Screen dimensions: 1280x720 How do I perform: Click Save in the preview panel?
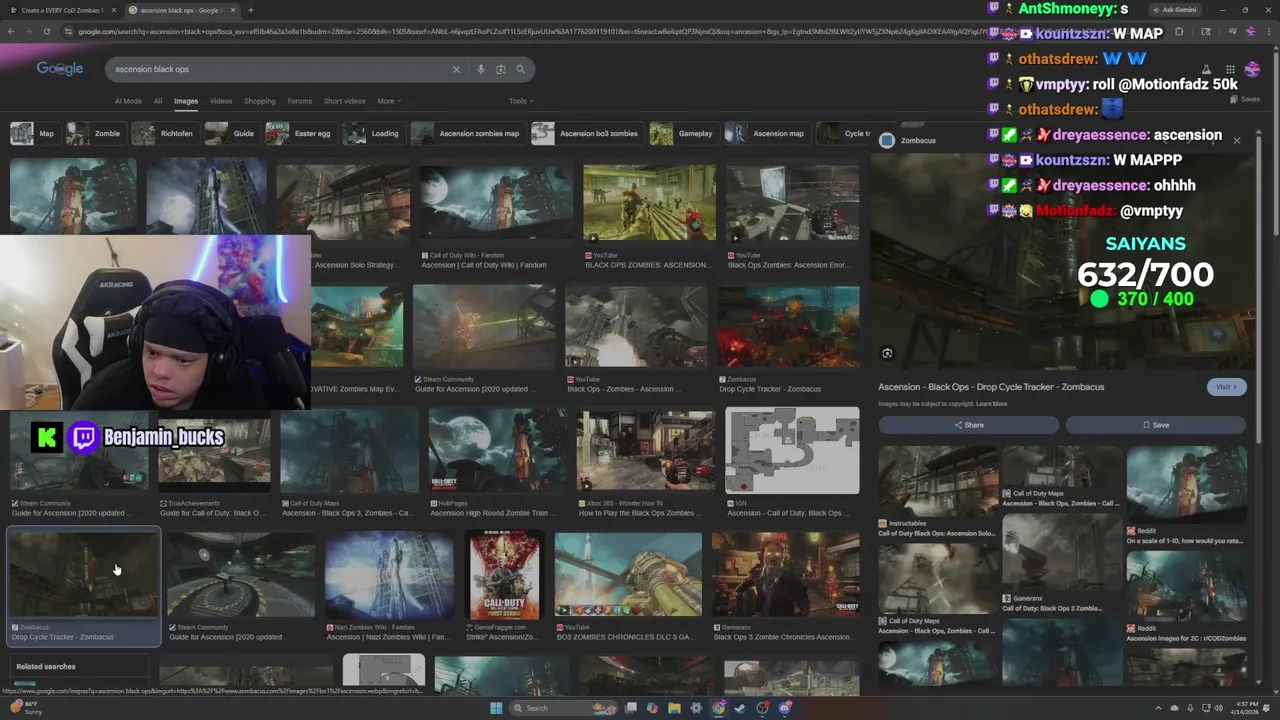click(x=1155, y=425)
